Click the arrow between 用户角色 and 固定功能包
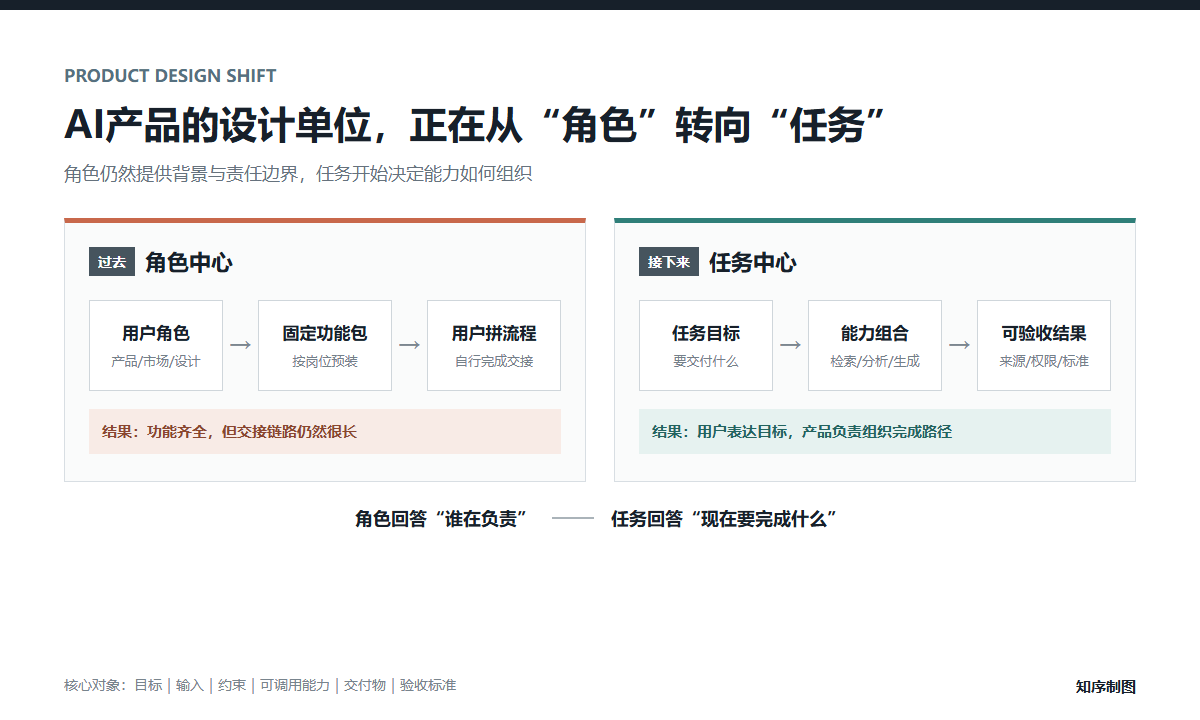Image resolution: width=1200 pixels, height=720 pixels. [x=240, y=345]
